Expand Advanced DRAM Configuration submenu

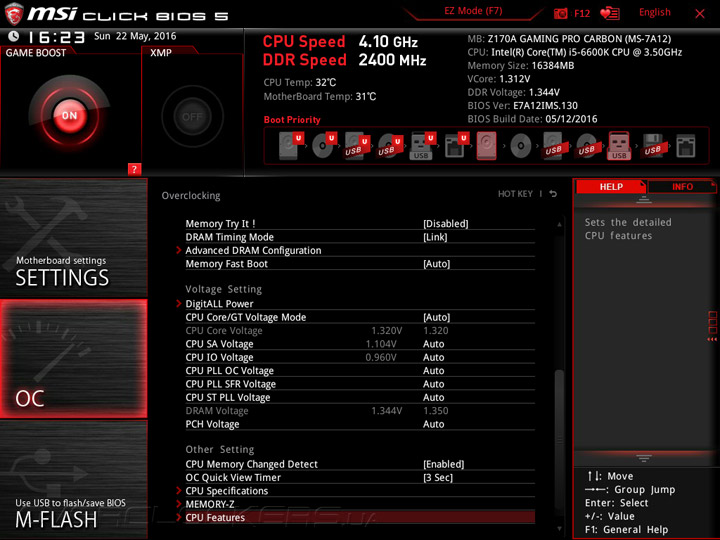click(356, 250)
